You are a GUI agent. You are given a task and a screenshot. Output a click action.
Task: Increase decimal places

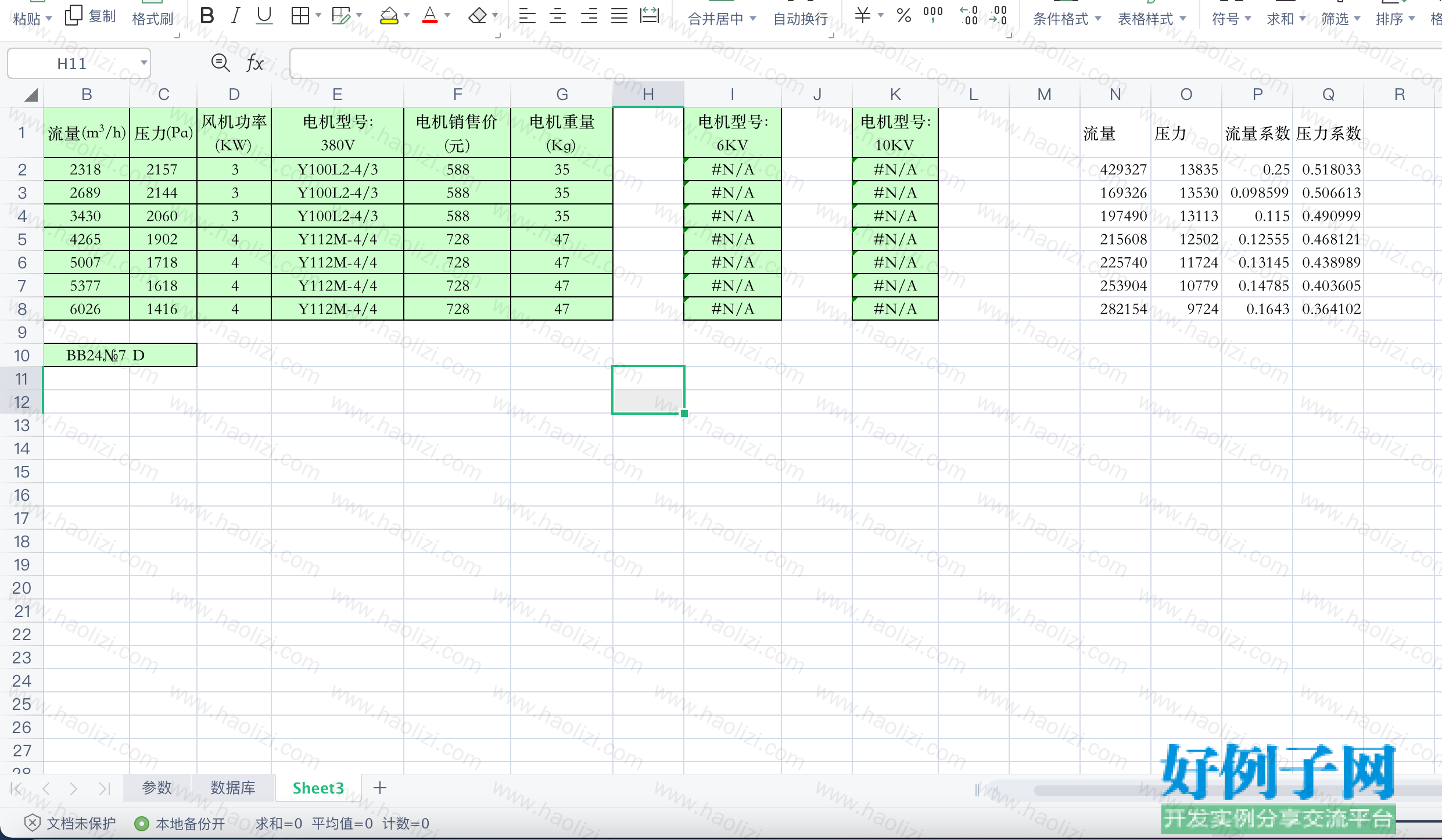tap(969, 16)
